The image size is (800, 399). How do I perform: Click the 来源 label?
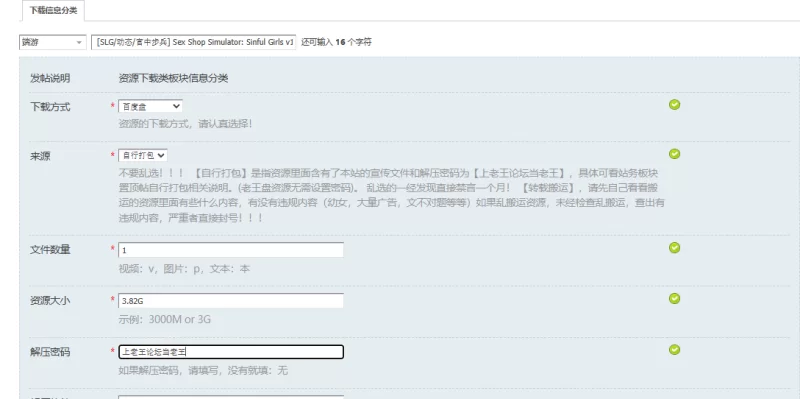[x=40, y=156]
